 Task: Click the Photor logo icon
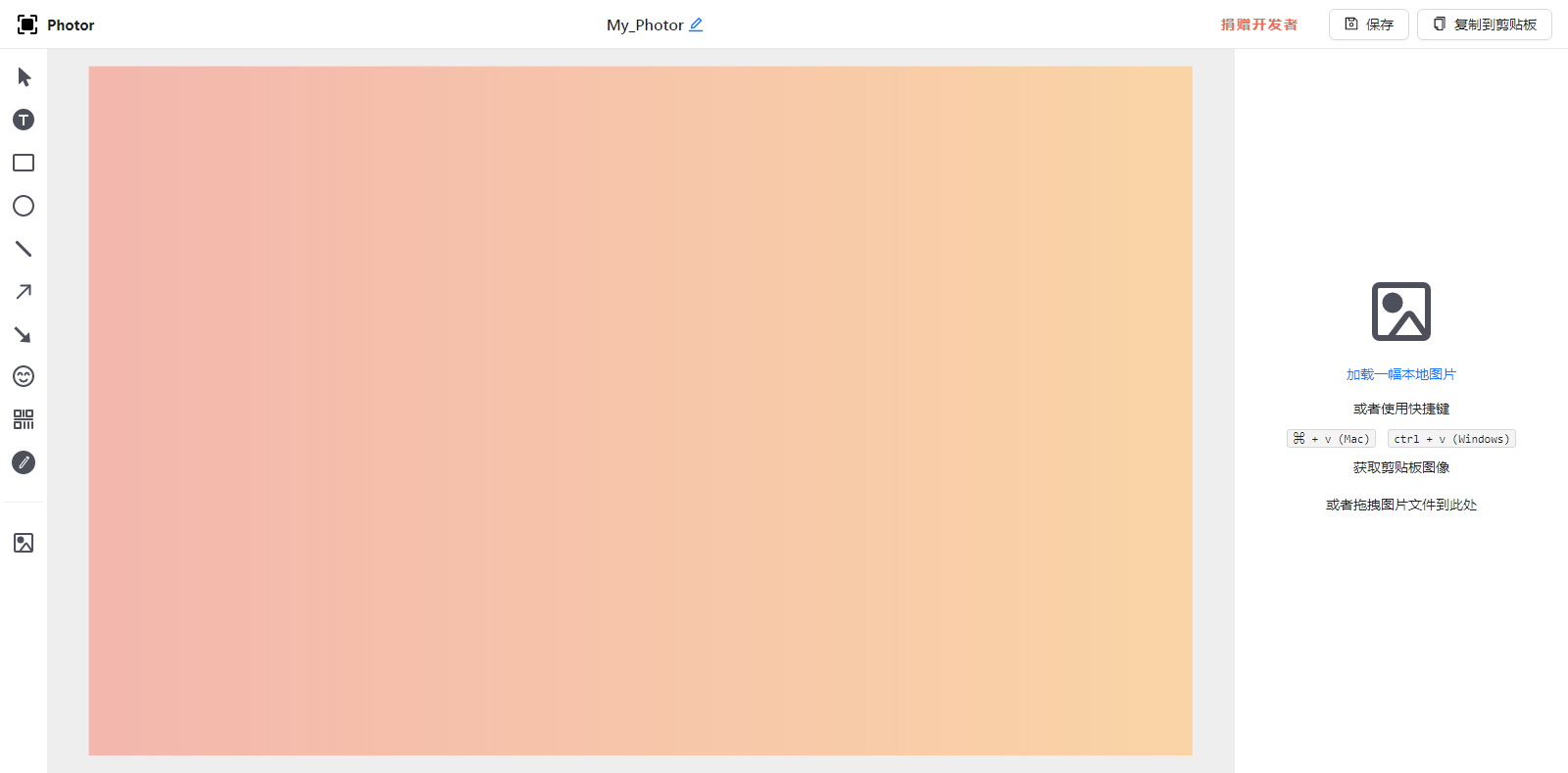[27, 24]
